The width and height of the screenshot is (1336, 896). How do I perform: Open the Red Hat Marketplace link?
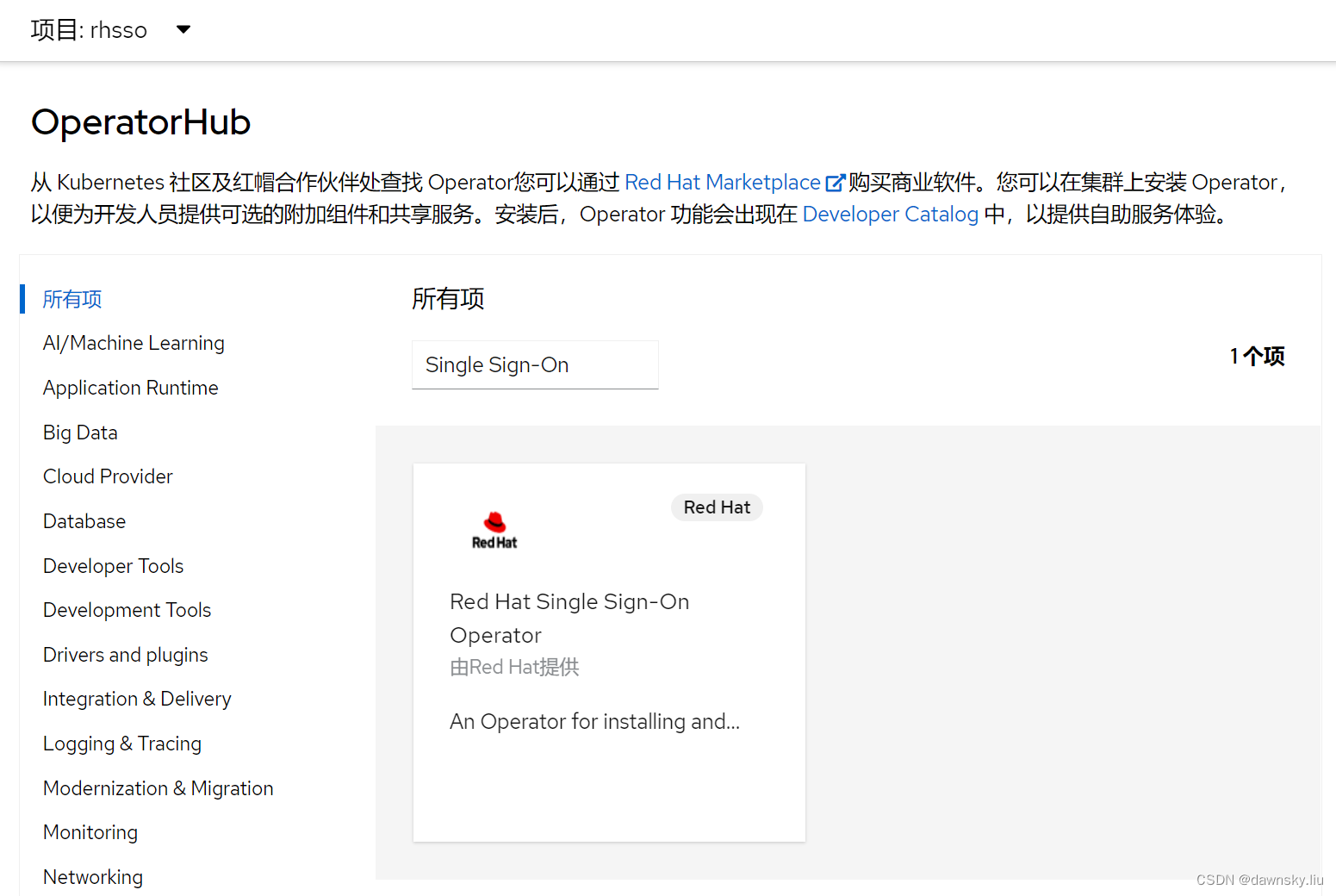(722, 183)
